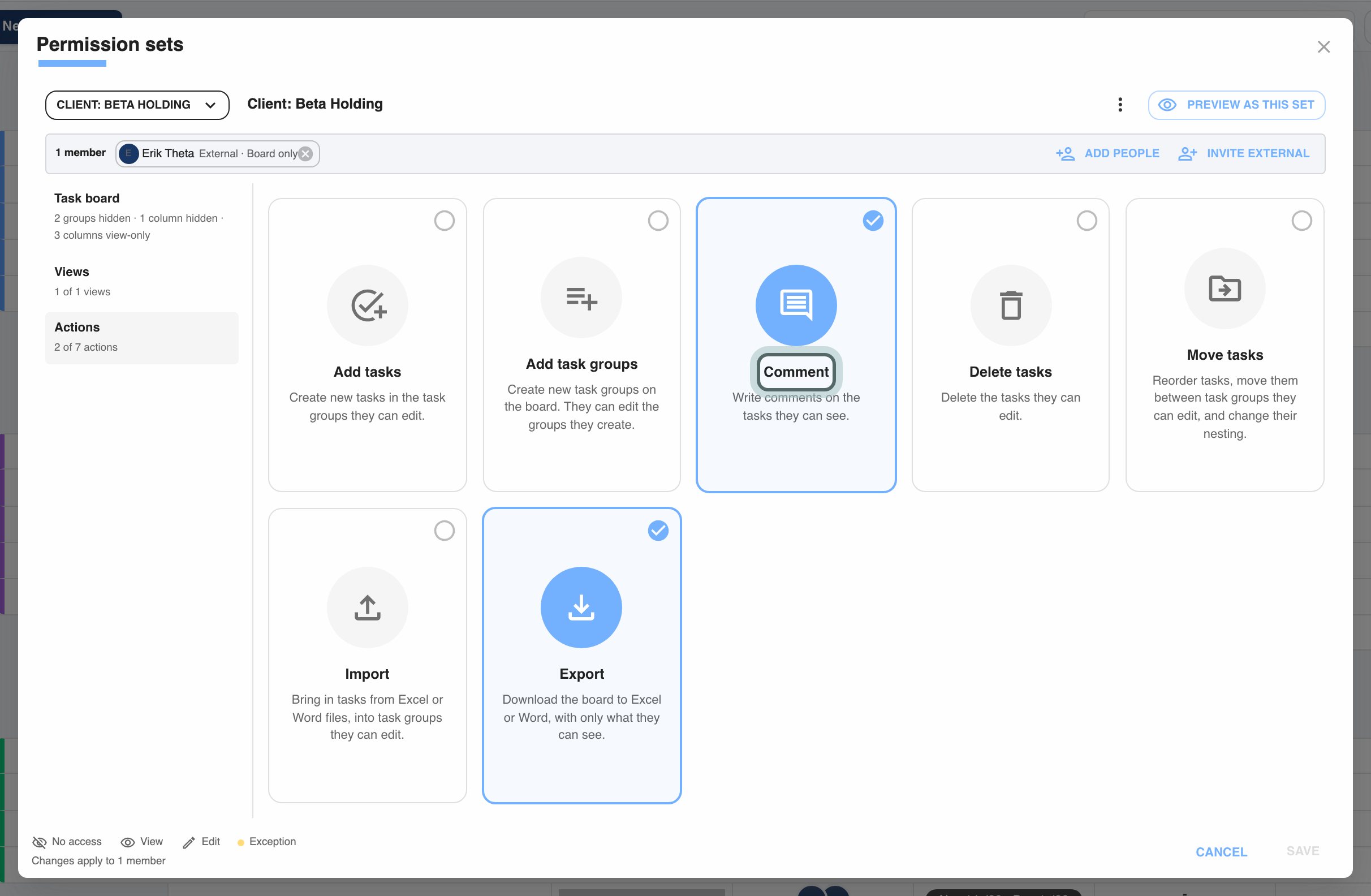Click "Changes apply to 1 member" text
The width and height of the screenshot is (1371, 896).
point(98,860)
